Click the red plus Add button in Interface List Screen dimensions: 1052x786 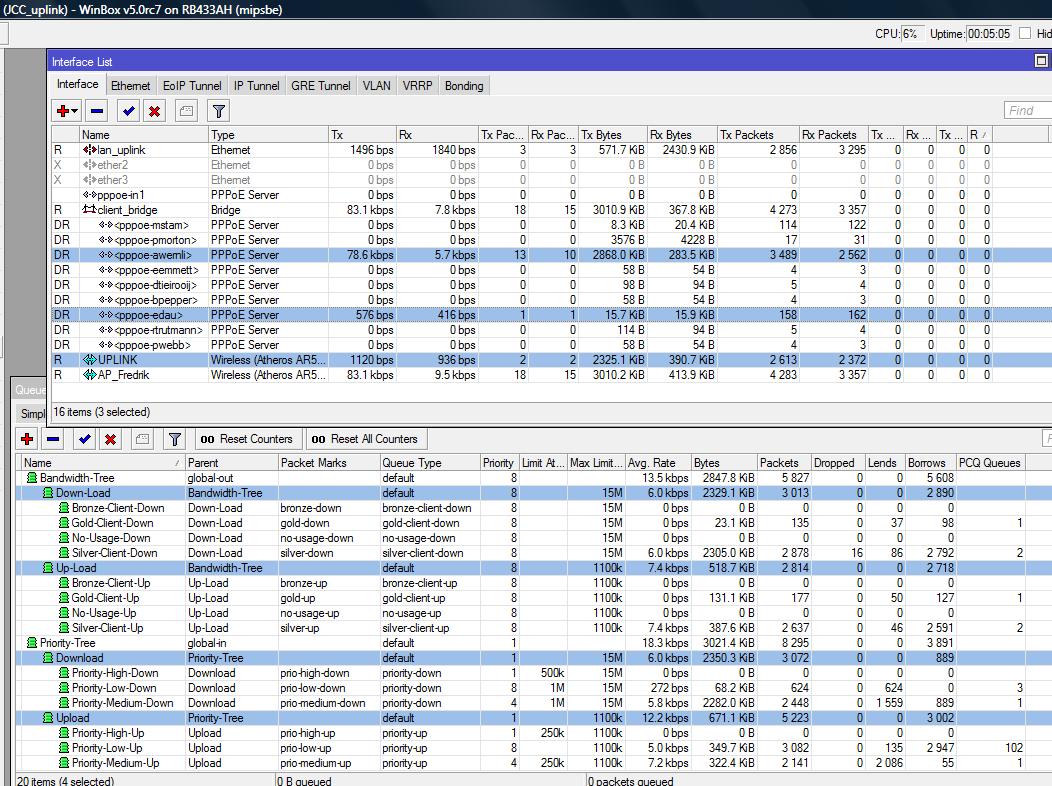pos(63,111)
